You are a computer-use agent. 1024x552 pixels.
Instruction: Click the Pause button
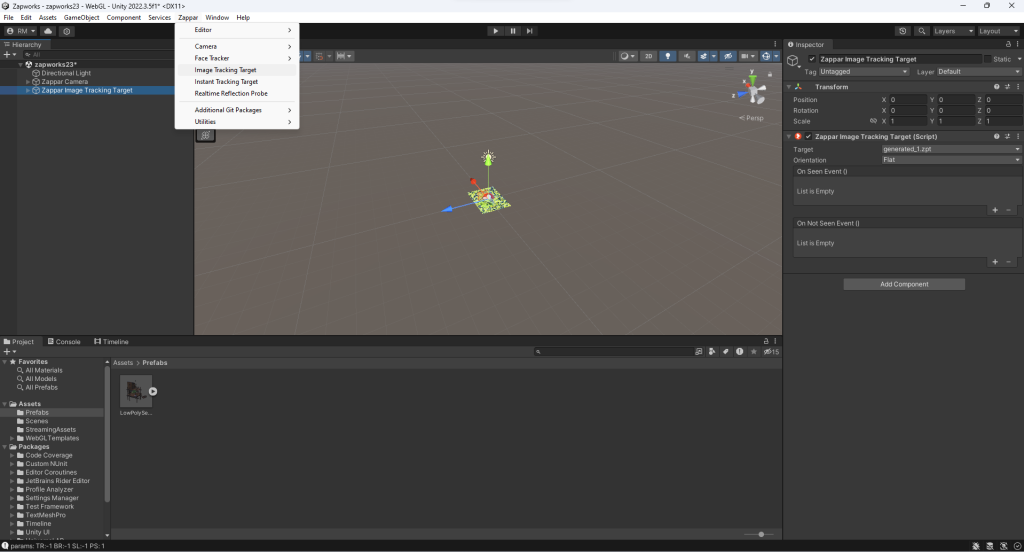click(x=513, y=31)
